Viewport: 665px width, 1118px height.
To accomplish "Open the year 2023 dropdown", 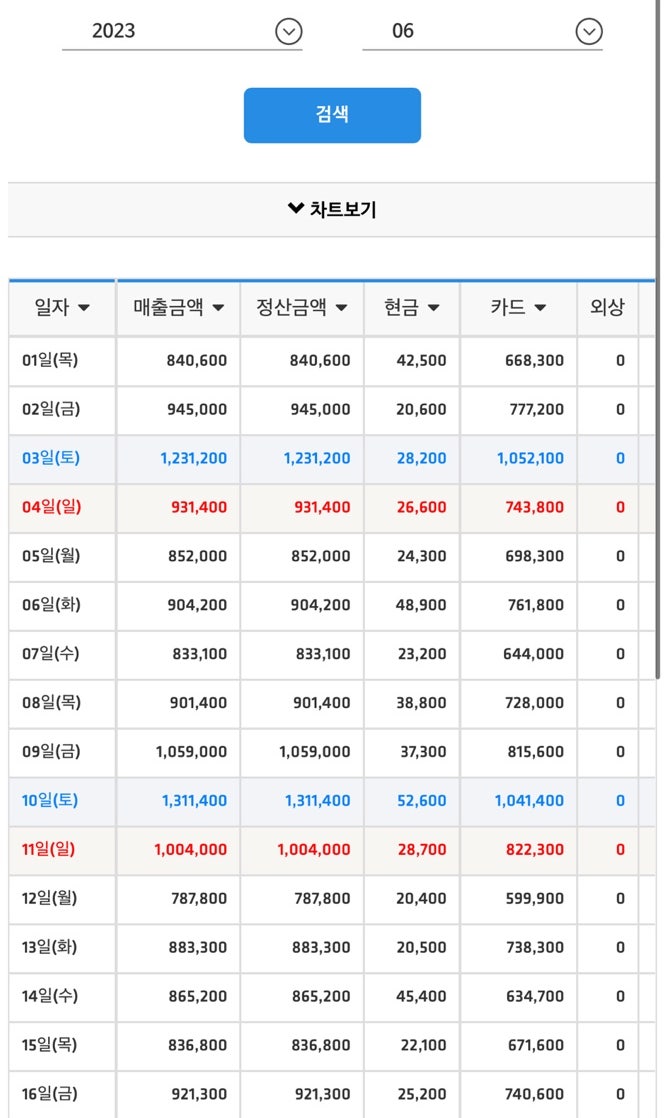I will [181, 32].
